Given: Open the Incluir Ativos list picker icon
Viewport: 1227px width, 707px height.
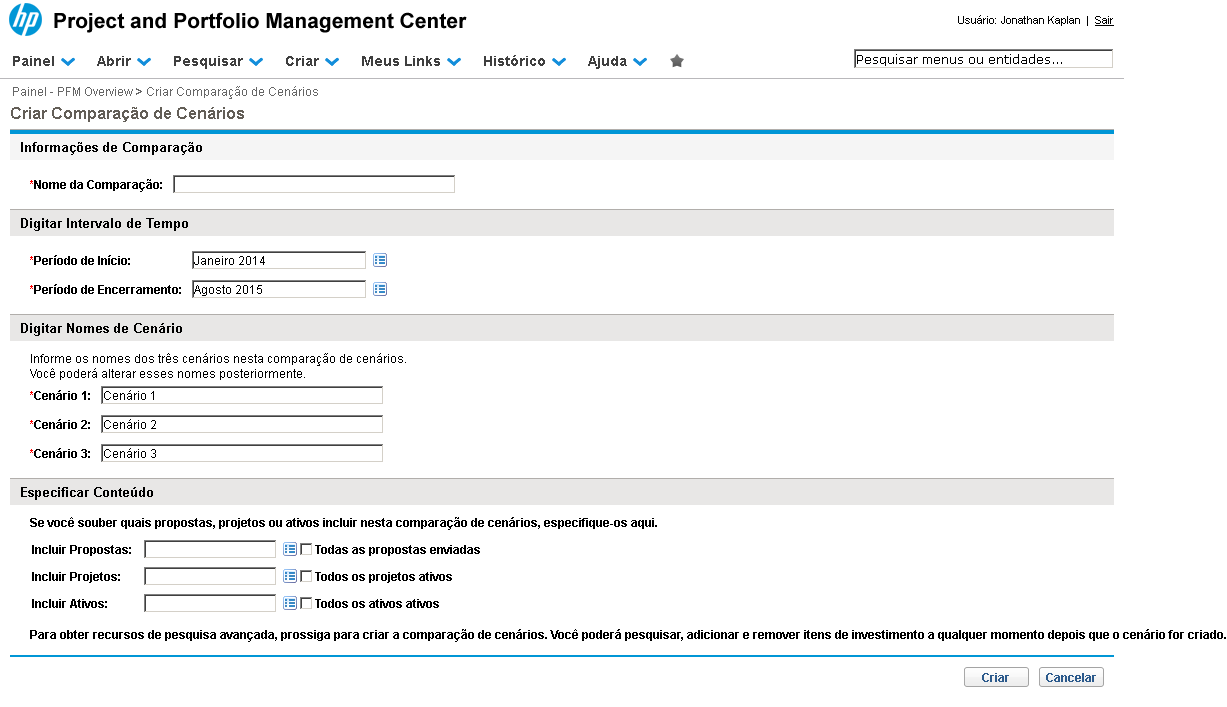Looking at the screenshot, I should tap(290, 604).
